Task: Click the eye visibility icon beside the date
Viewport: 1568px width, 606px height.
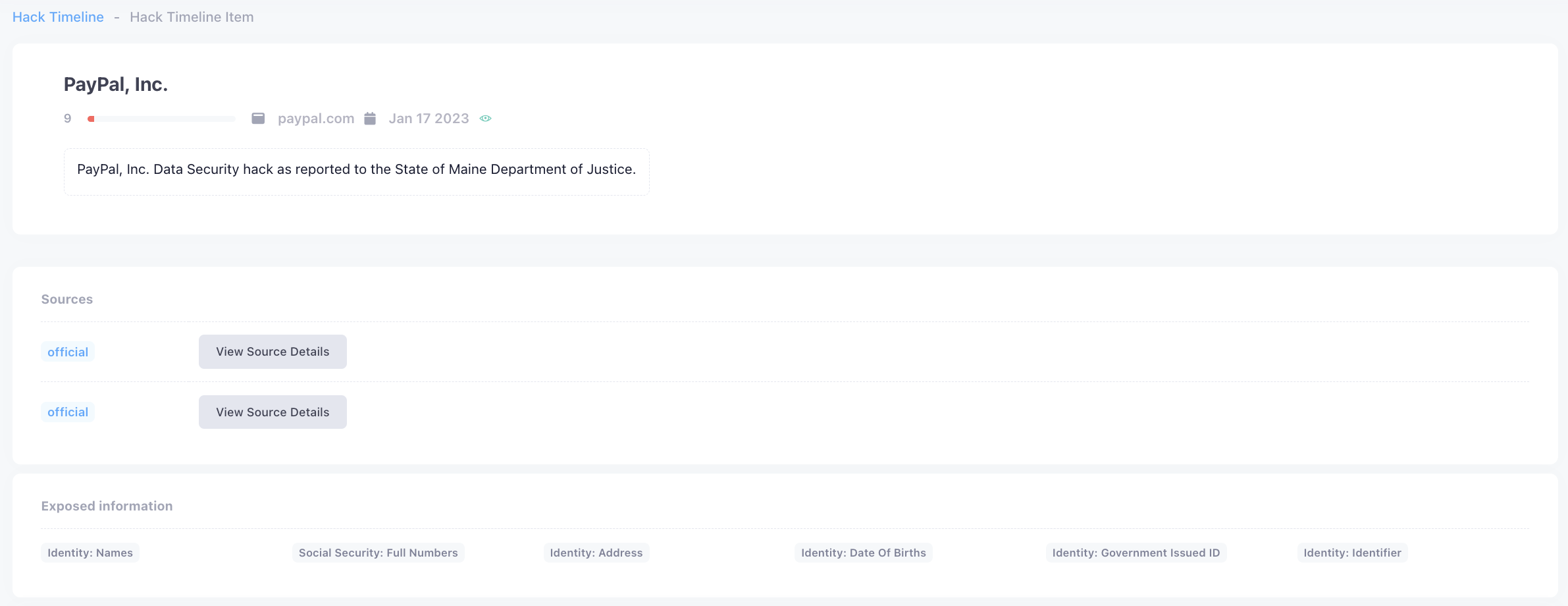Action: pos(485,119)
